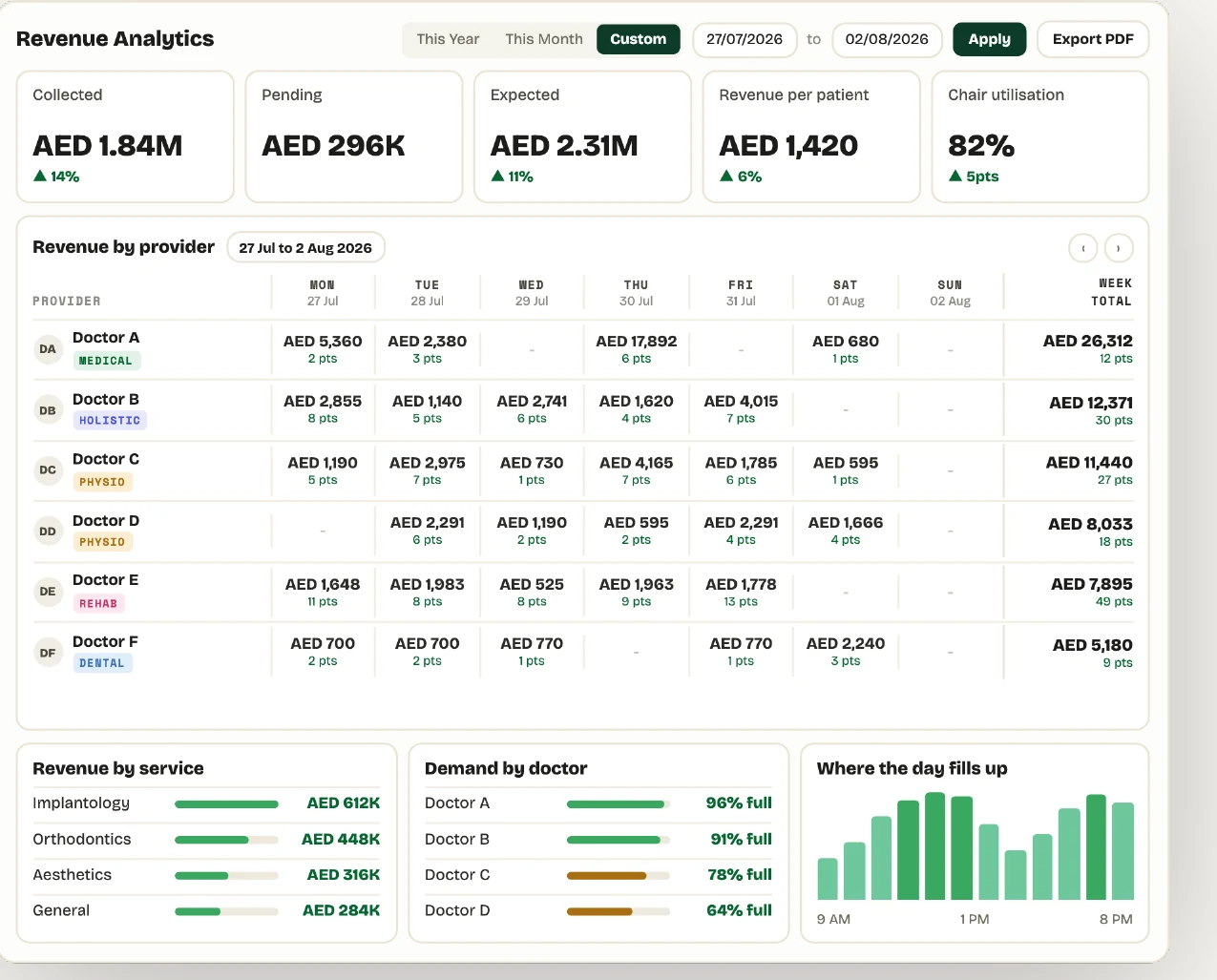The width and height of the screenshot is (1217, 980).
Task: Click Doctor F week total AED 5,180
Action: pyautogui.click(x=1093, y=653)
